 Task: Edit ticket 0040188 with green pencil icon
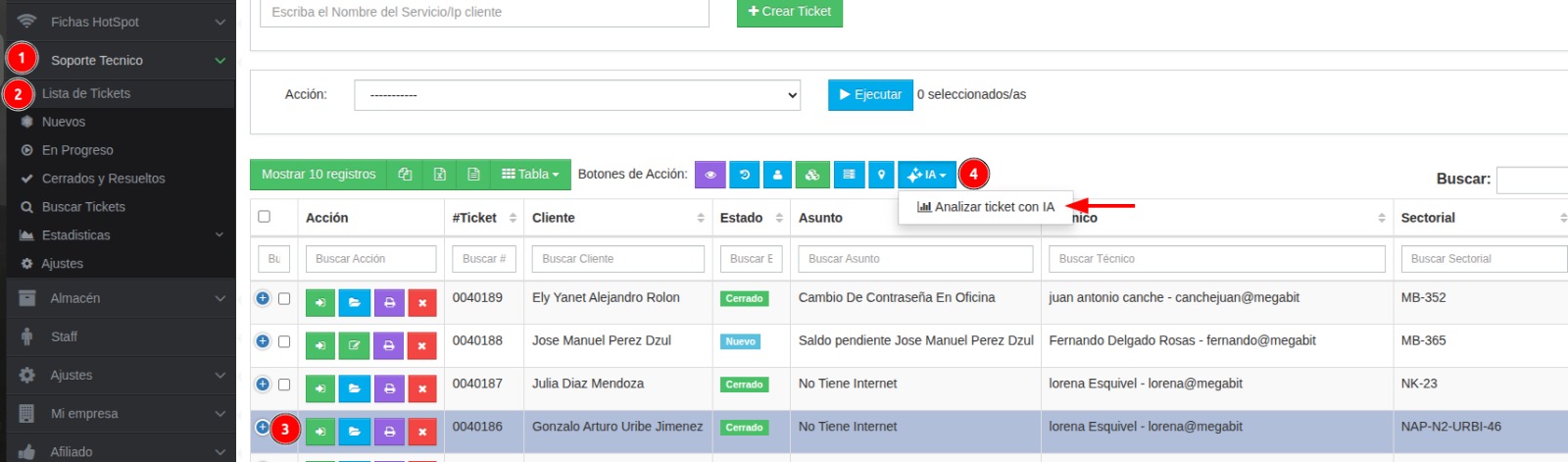click(354, 346)
